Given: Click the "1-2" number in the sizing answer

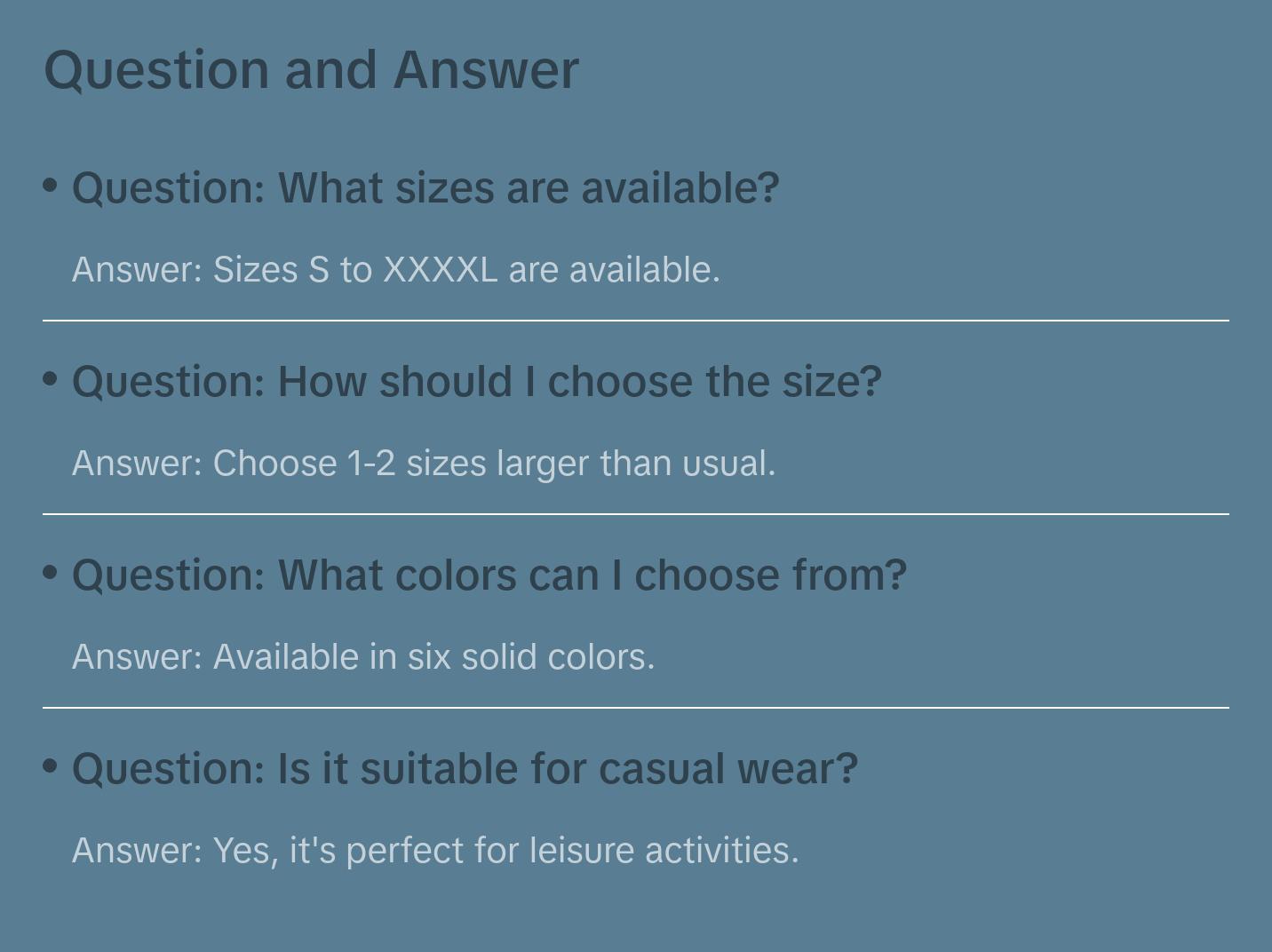Looking at the screenshot, I should [371, 464].
